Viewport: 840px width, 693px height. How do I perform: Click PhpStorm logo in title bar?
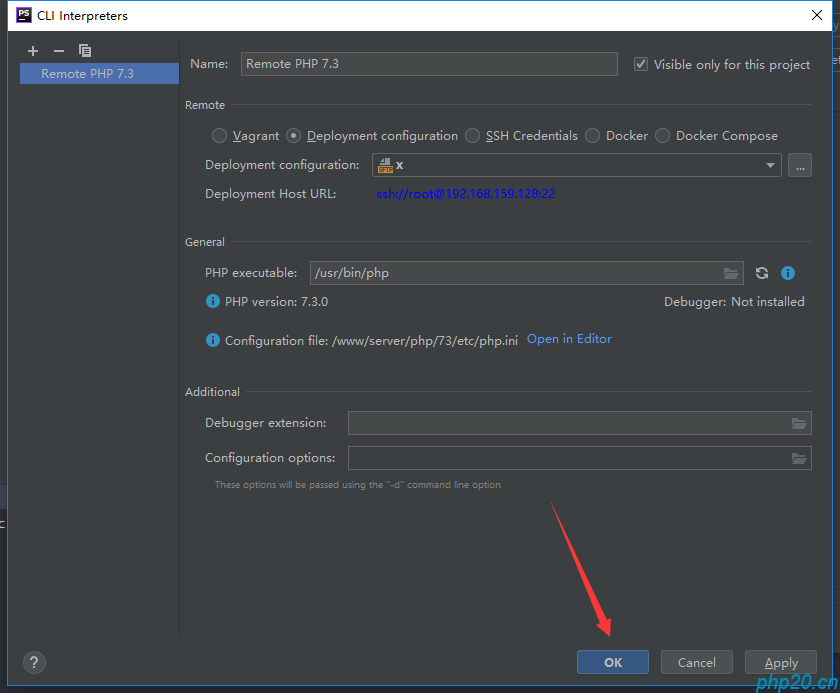(24, 15)
